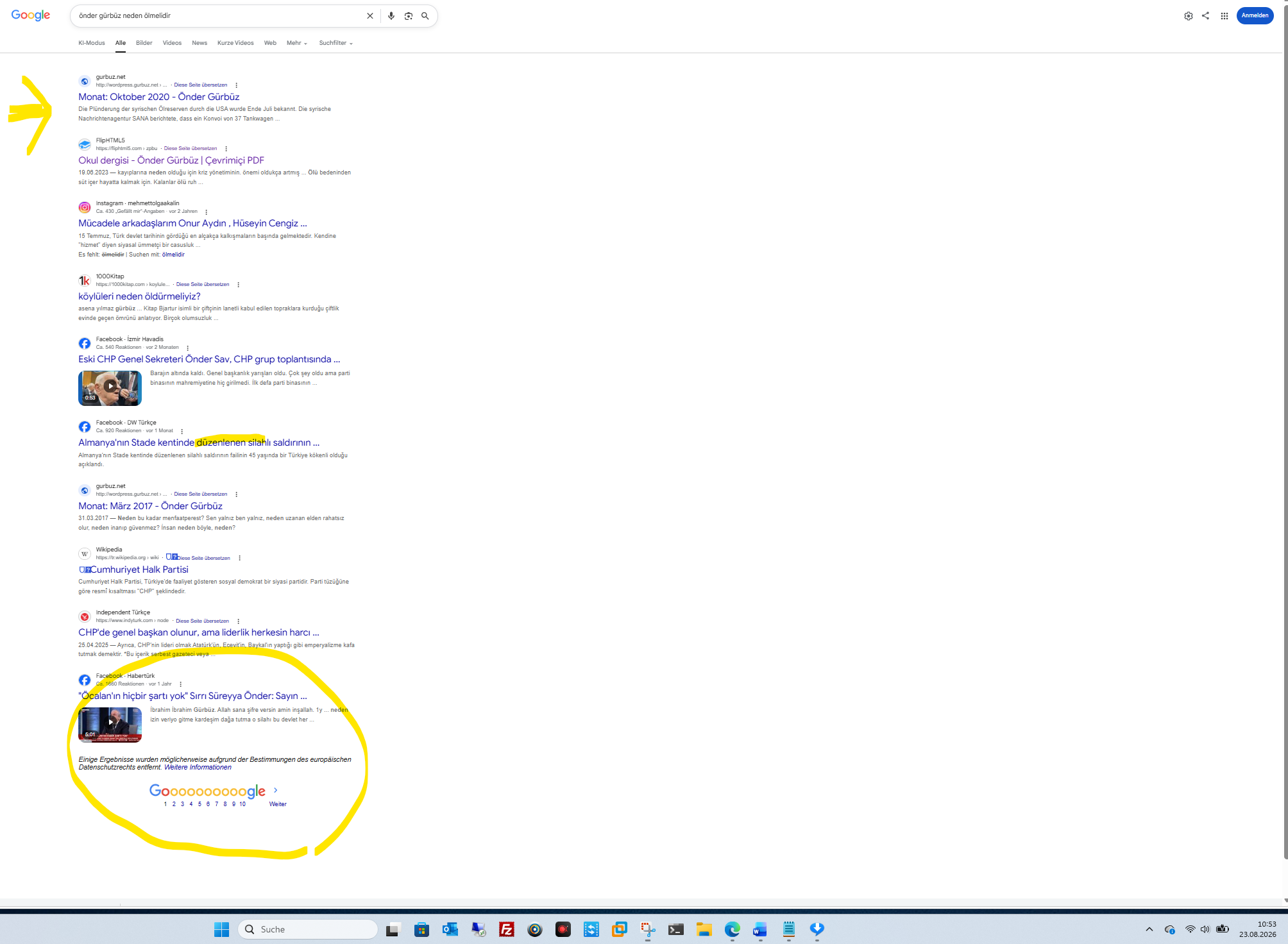Open the Suchfilter dropdown

(336, 43)
